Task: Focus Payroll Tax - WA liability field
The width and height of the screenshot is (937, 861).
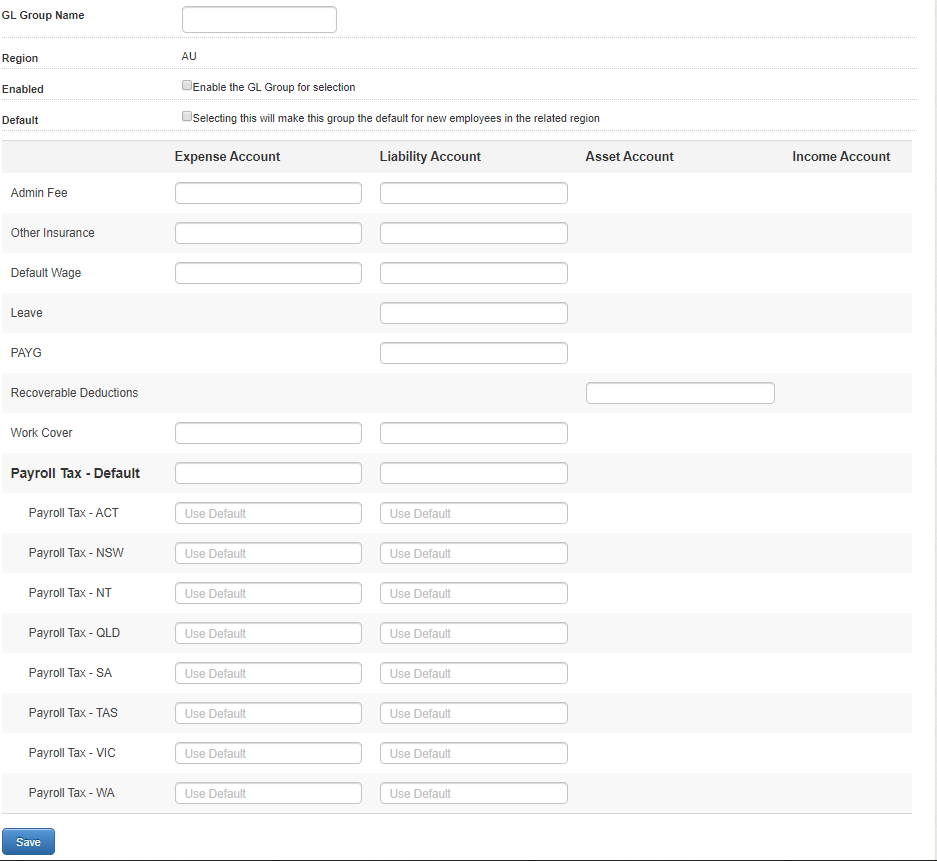Action: (473, 793)
